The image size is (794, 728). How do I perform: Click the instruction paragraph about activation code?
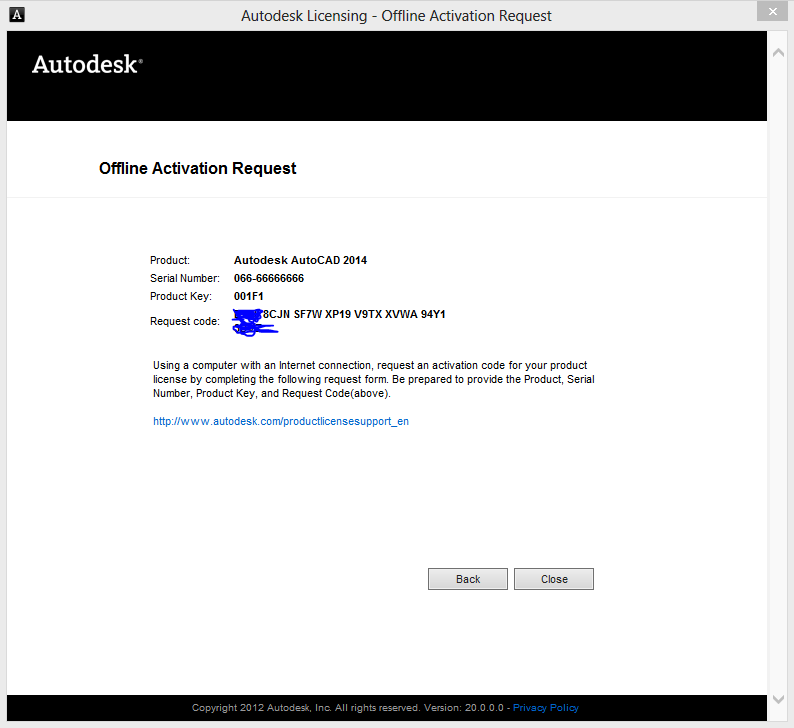(374, 379)
